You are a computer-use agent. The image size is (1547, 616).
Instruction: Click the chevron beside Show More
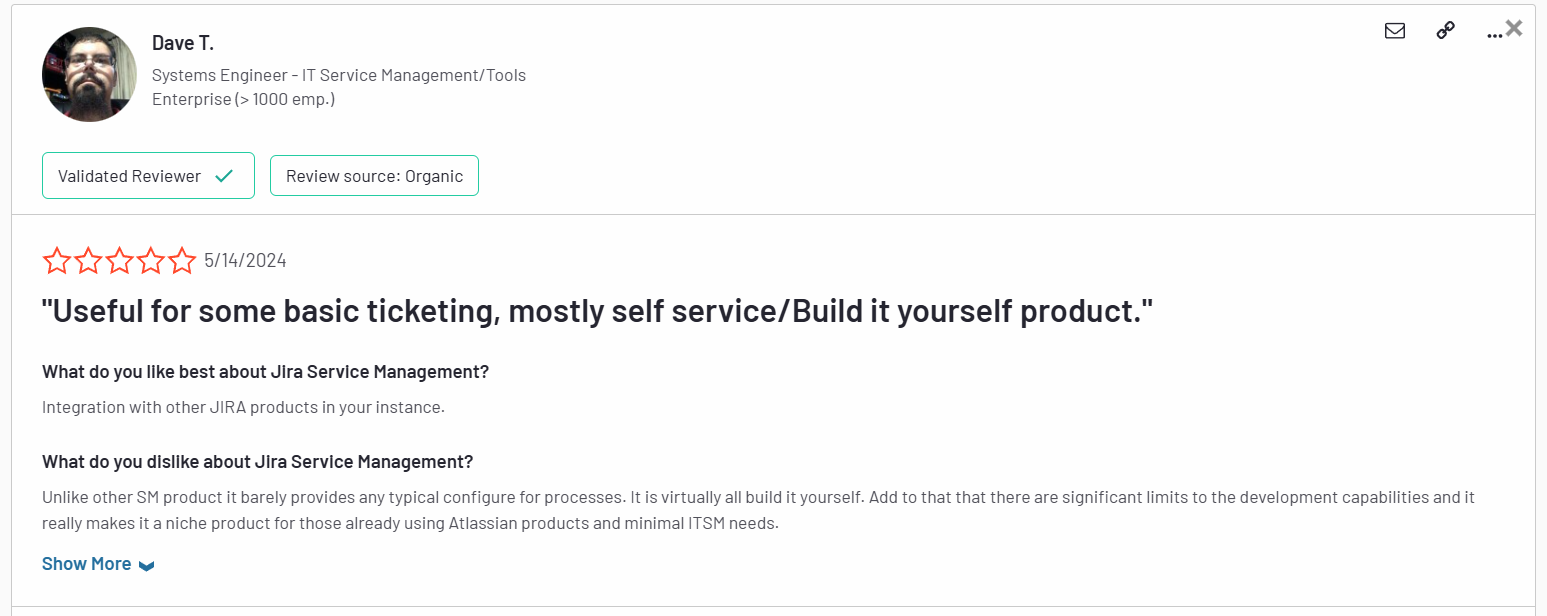pos(147,566)
